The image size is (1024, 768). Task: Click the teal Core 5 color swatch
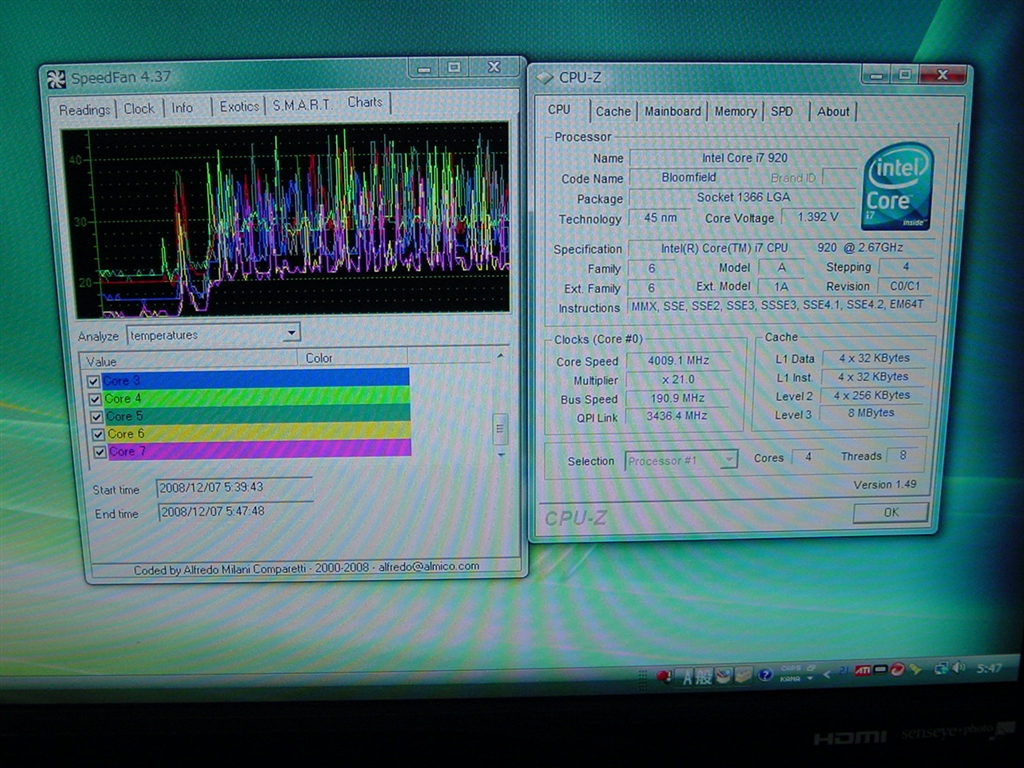(x=257, y=413)
